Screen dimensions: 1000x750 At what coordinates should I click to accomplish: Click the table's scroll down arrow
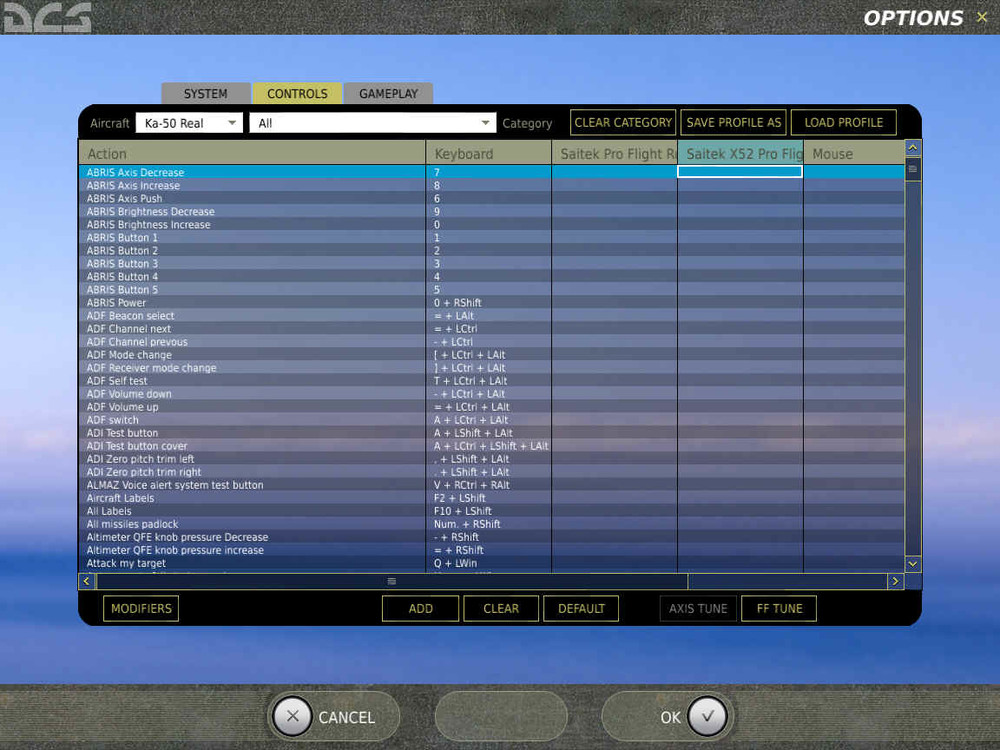[x=913, y=564]
